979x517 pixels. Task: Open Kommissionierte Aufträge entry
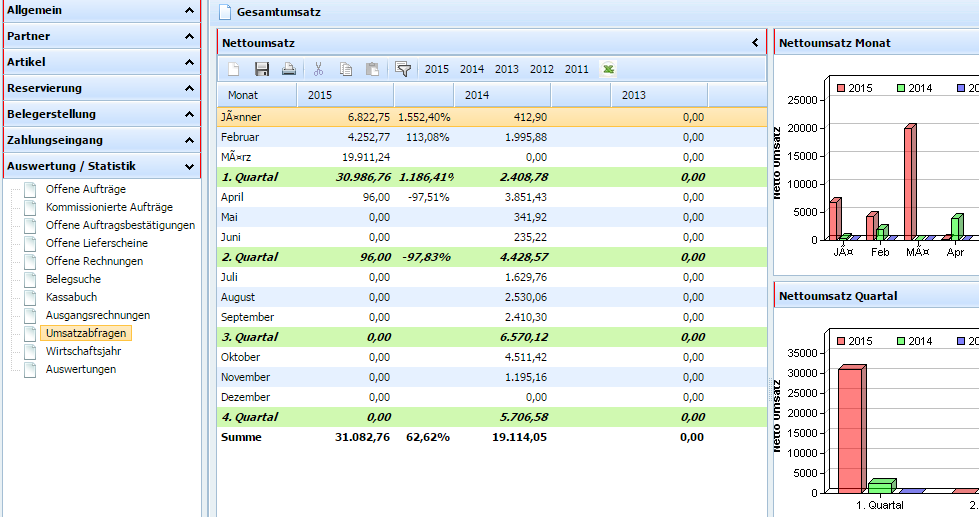click(109, 207)
